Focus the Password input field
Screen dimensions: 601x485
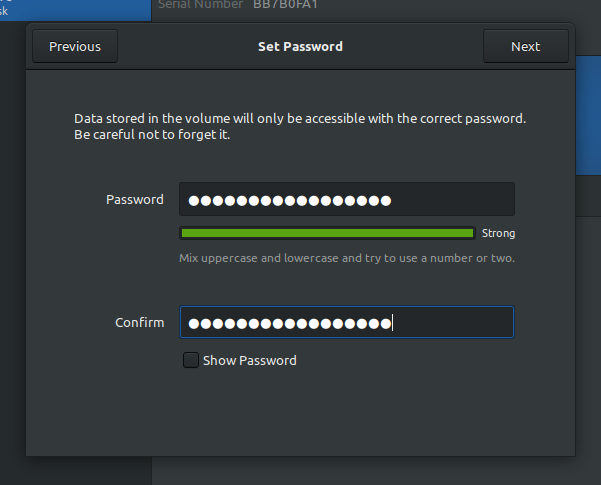[346, 199]
